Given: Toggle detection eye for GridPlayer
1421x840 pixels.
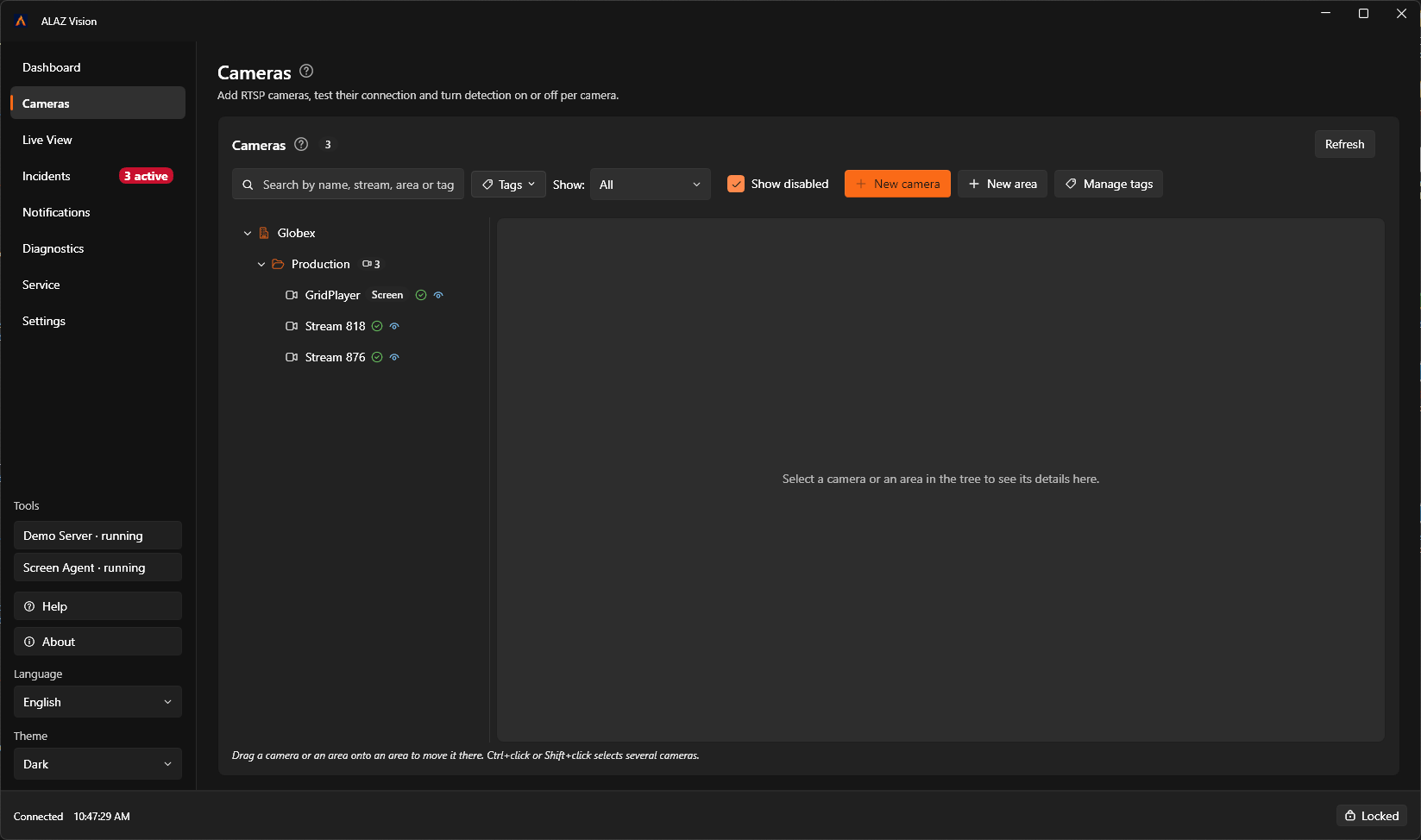Looking at the screenshot, I should [438, 295].
